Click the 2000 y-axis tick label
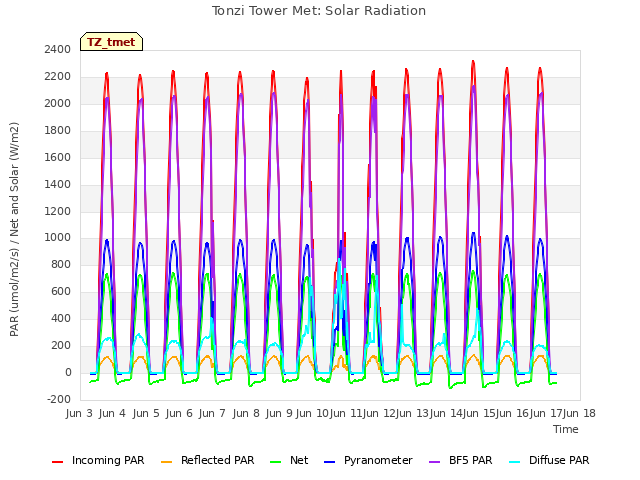640x480 pixels. (x=58, y=104)
